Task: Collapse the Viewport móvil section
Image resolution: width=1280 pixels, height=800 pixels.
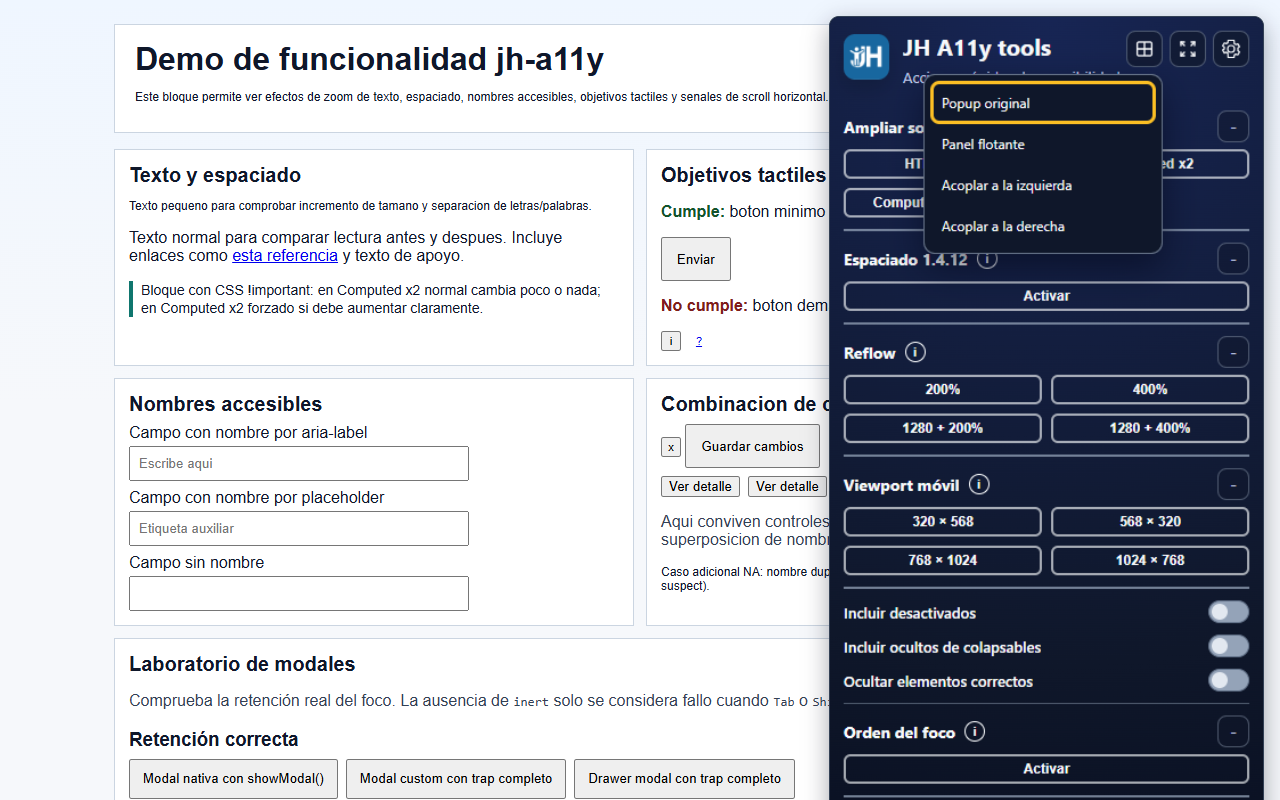Action: (x=1233, y=485)
